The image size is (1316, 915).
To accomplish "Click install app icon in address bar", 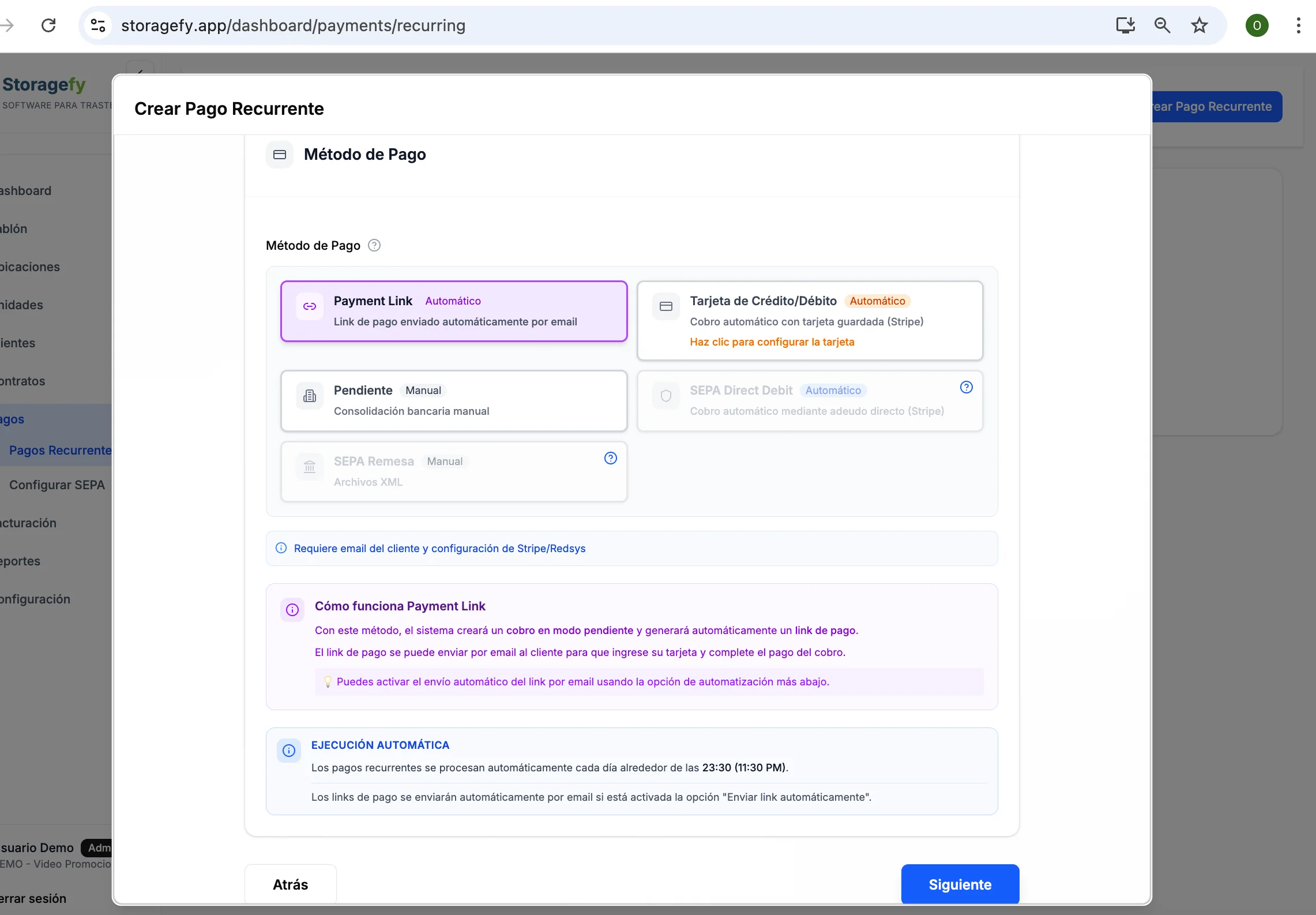I will coord(1125,25).
